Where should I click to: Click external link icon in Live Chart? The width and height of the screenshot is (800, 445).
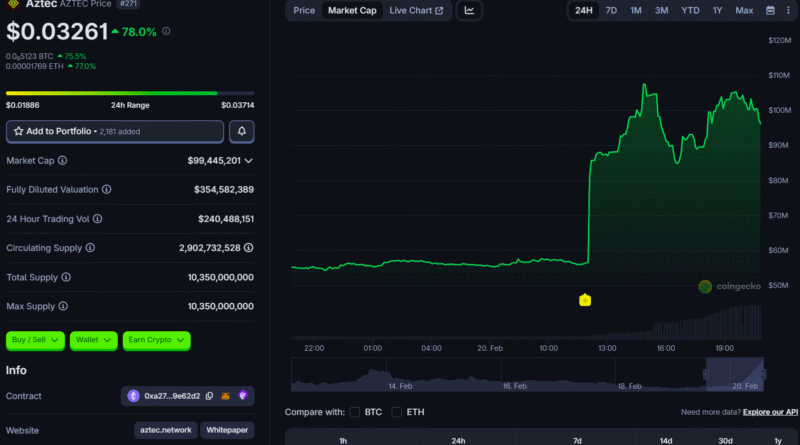pyautogui.click(x=439, y=11)
